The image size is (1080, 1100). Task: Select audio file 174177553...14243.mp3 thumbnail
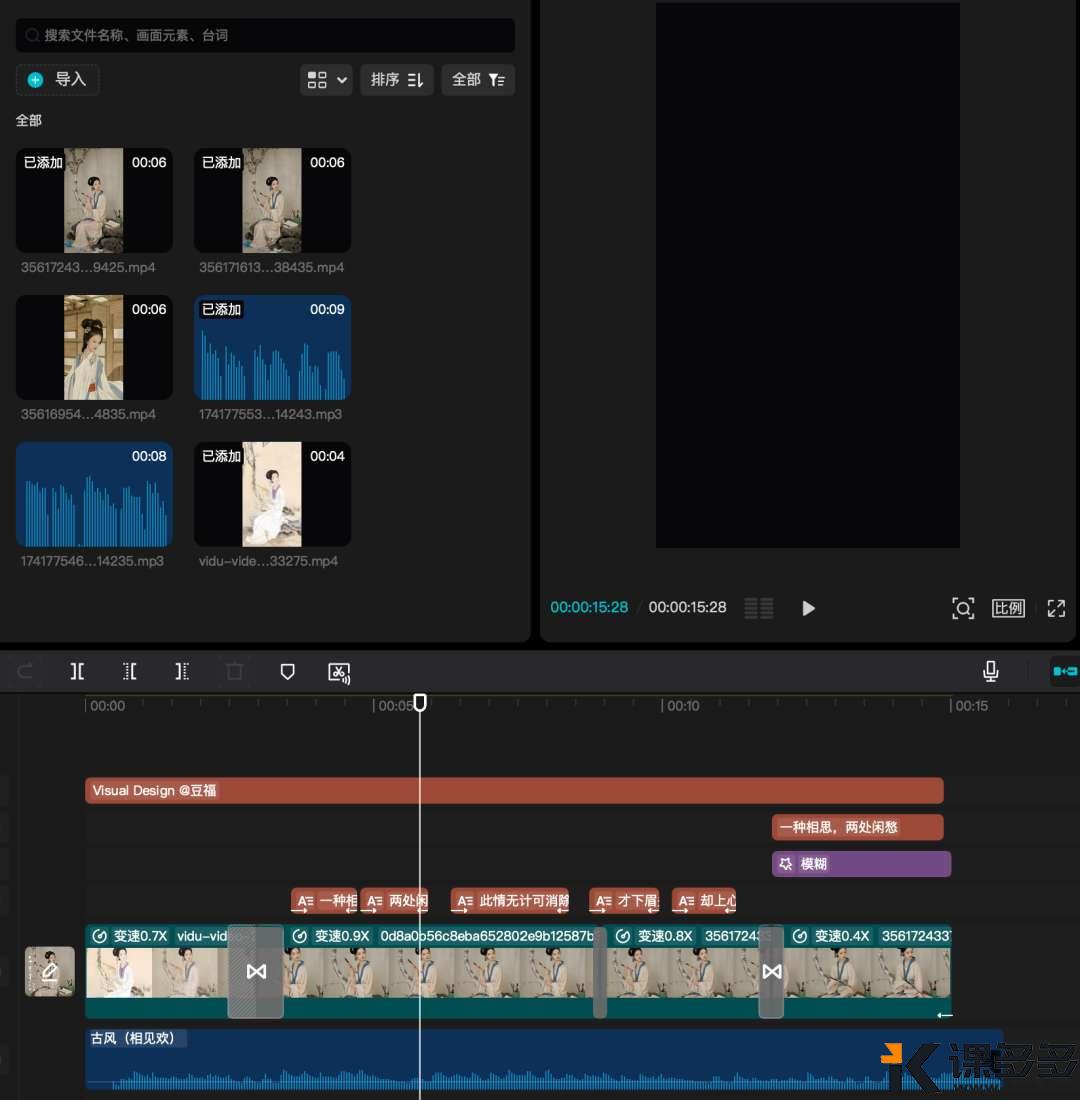(x=272, y=347)
